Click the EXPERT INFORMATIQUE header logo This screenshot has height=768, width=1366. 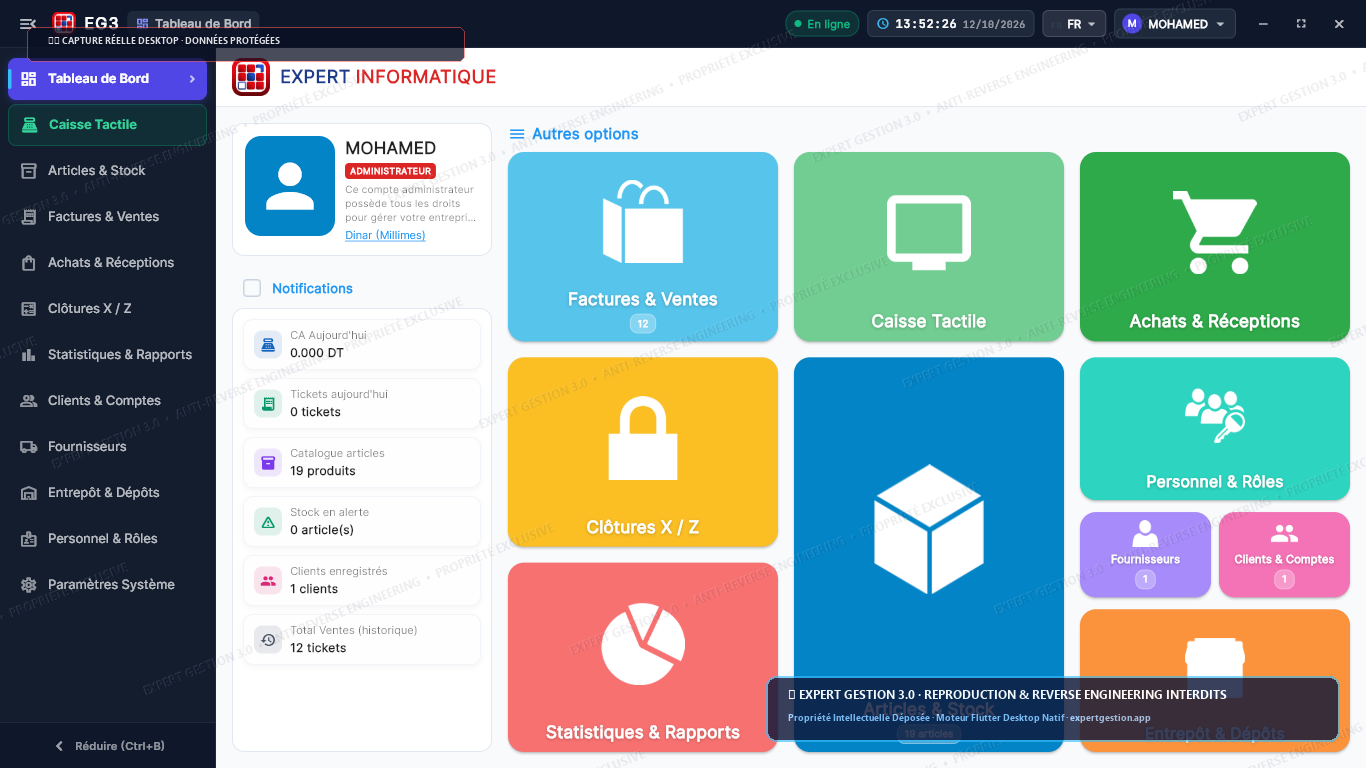click(x=364, y=77)
